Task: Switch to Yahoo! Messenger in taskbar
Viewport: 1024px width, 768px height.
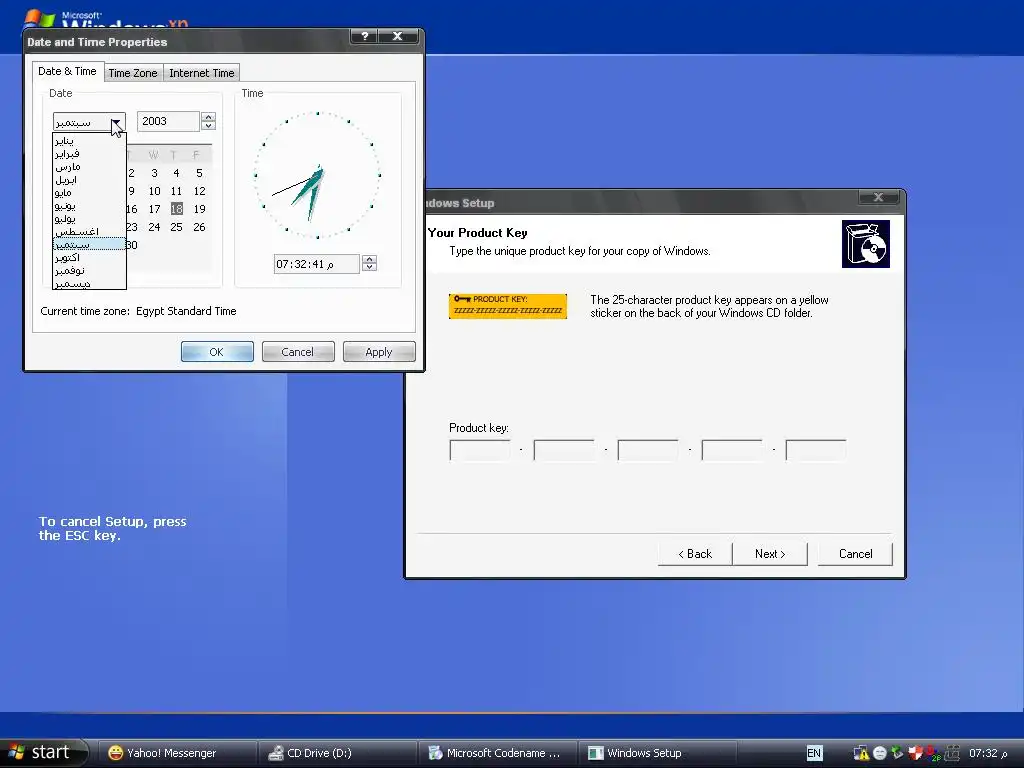Action: coord(176,753)
